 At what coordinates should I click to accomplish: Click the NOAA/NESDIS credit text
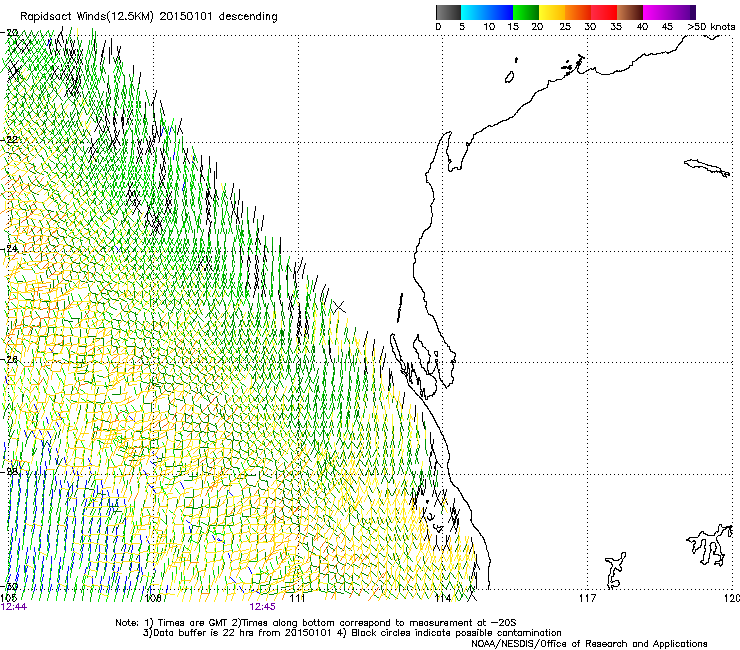[x=589, y=644]
